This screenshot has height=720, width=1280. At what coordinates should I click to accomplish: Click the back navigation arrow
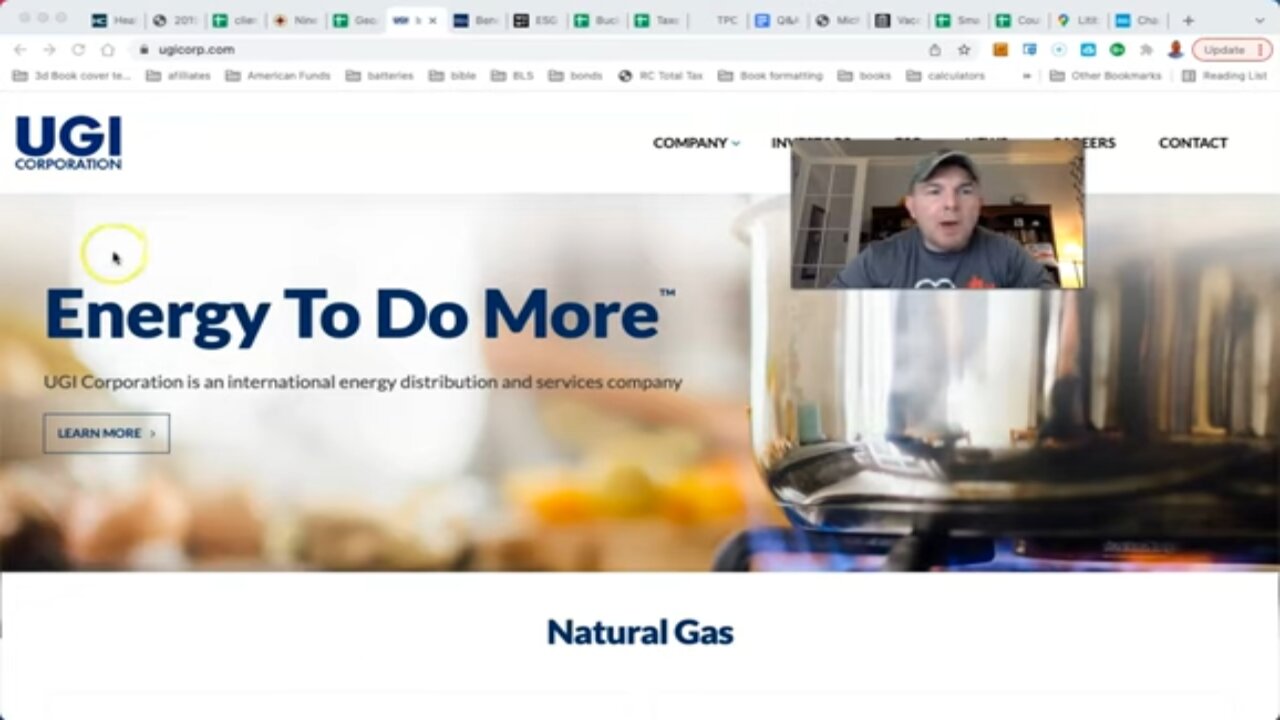(x=20, y=49)
